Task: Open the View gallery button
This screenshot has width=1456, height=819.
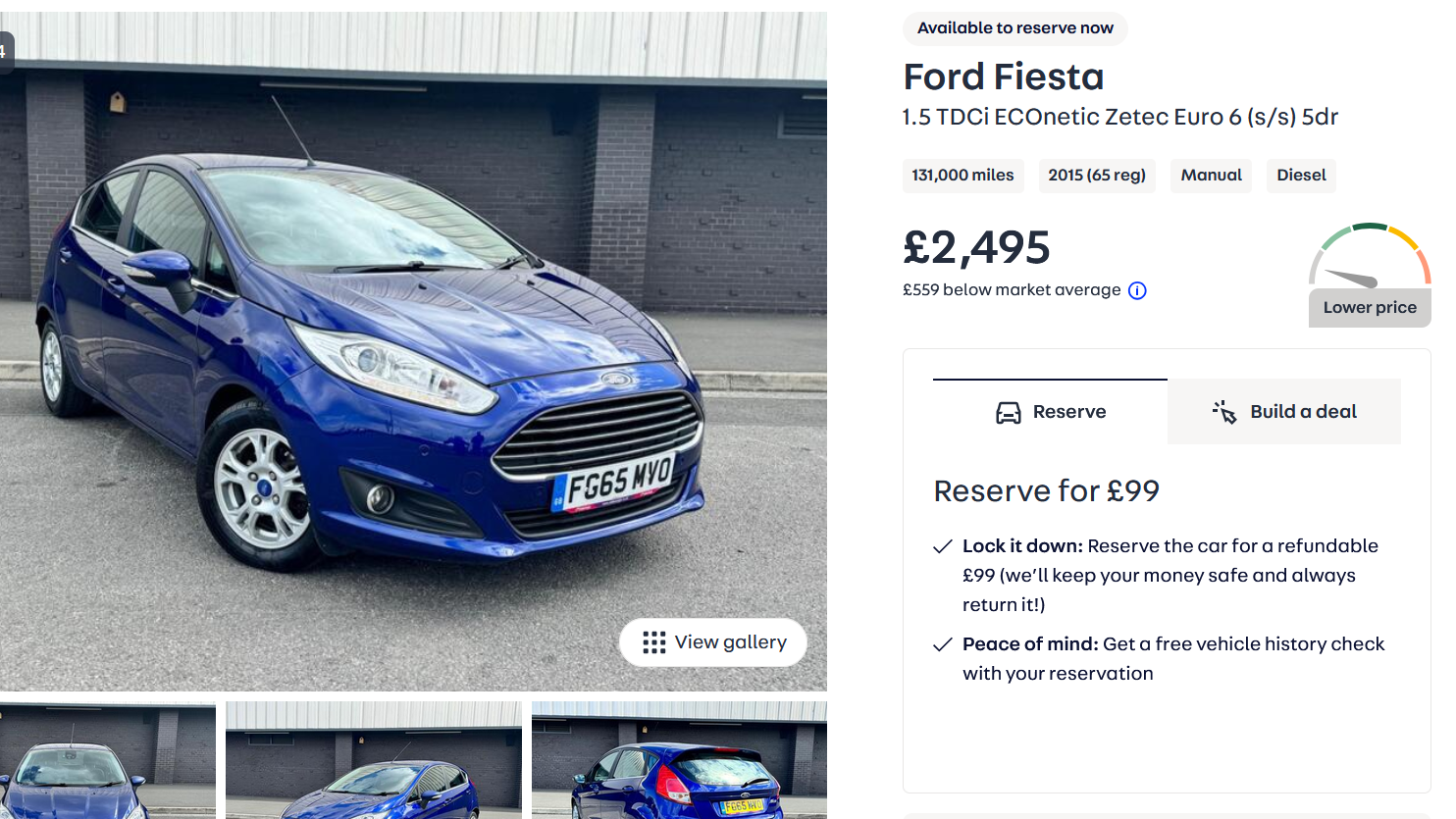Action: (713, 642)
